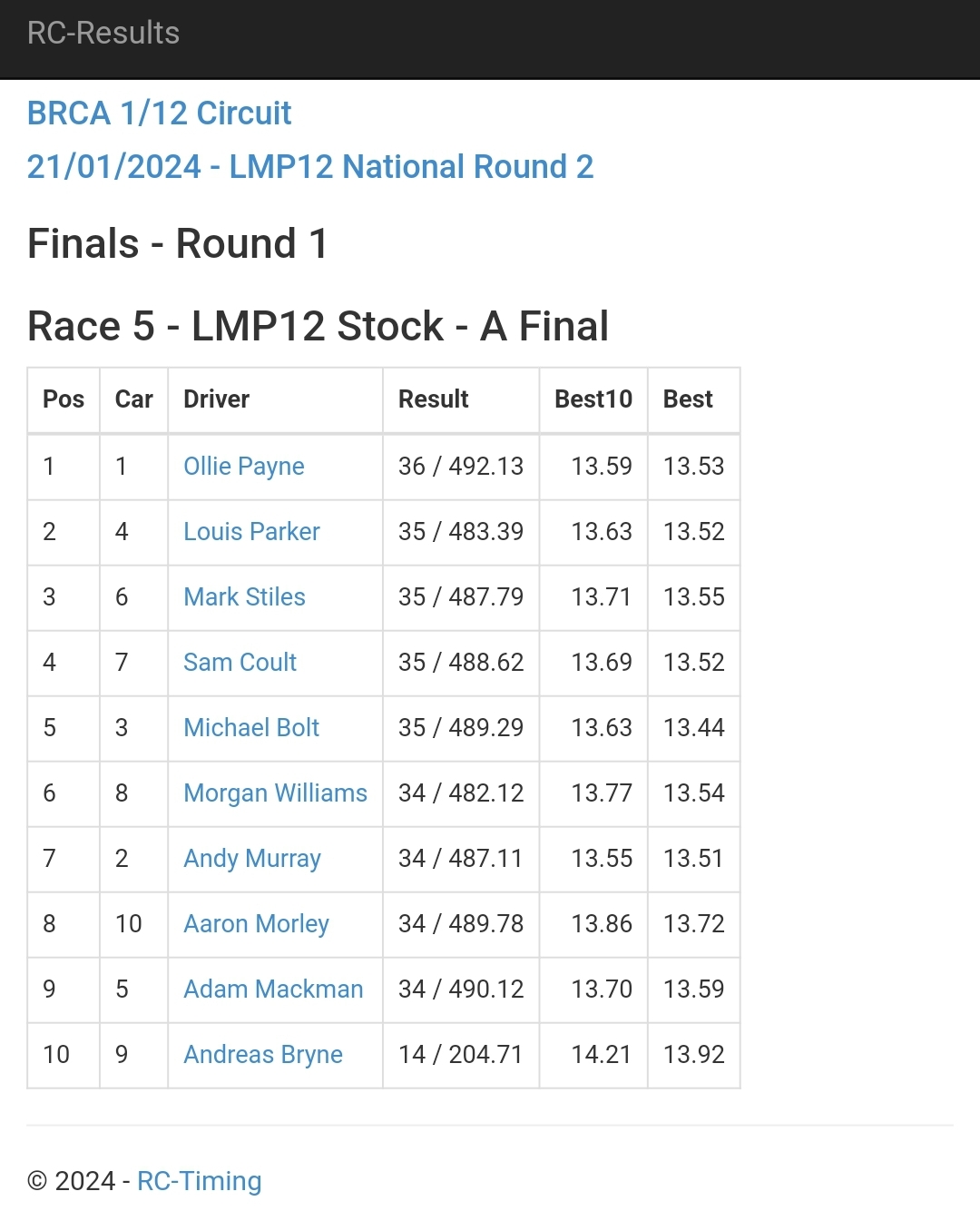Open the RC-Results home link

[x=103, y=34]
